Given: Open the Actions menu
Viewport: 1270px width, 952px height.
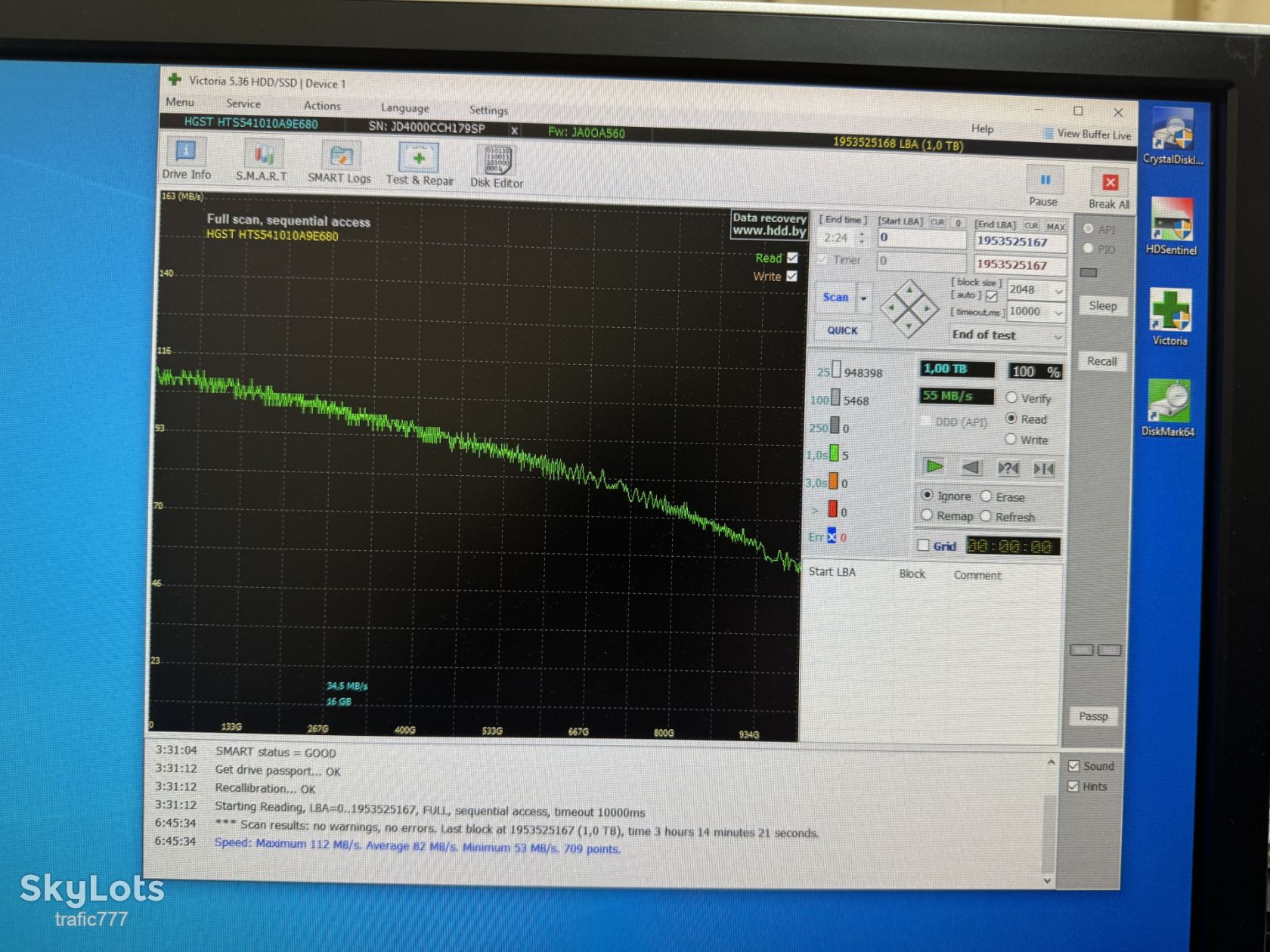Looking at the screenshot, I should tap(322, 106).
